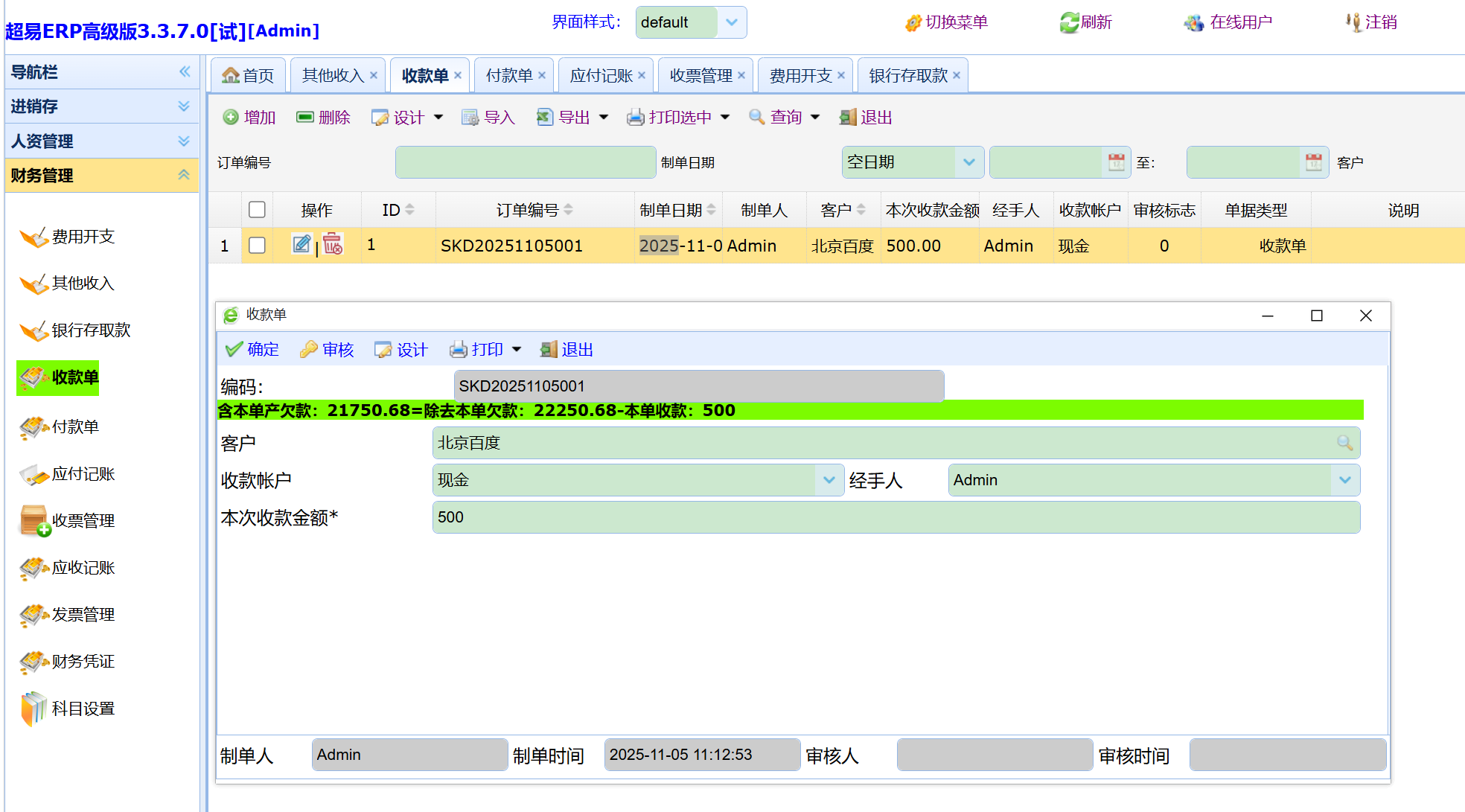This screenshot has height=812, width=1465.
Task: Switch to the 付款单 tab
Action: coord(509,76)
